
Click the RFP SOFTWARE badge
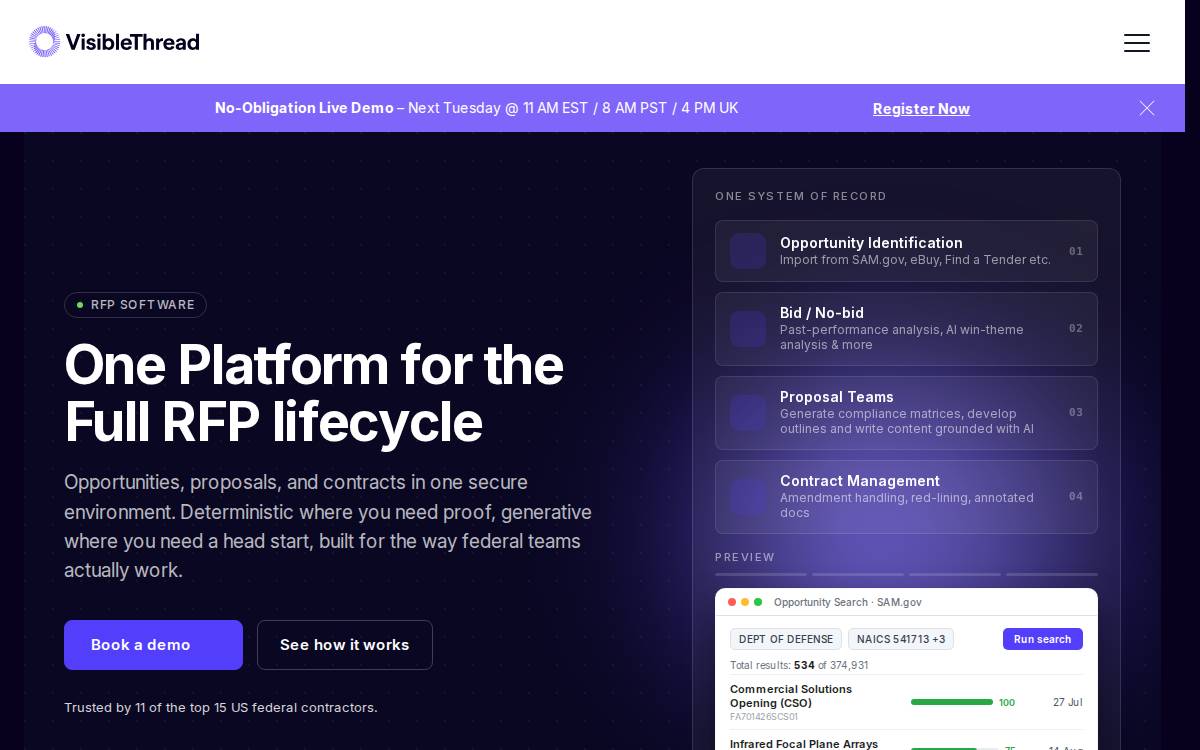[135, 305]
